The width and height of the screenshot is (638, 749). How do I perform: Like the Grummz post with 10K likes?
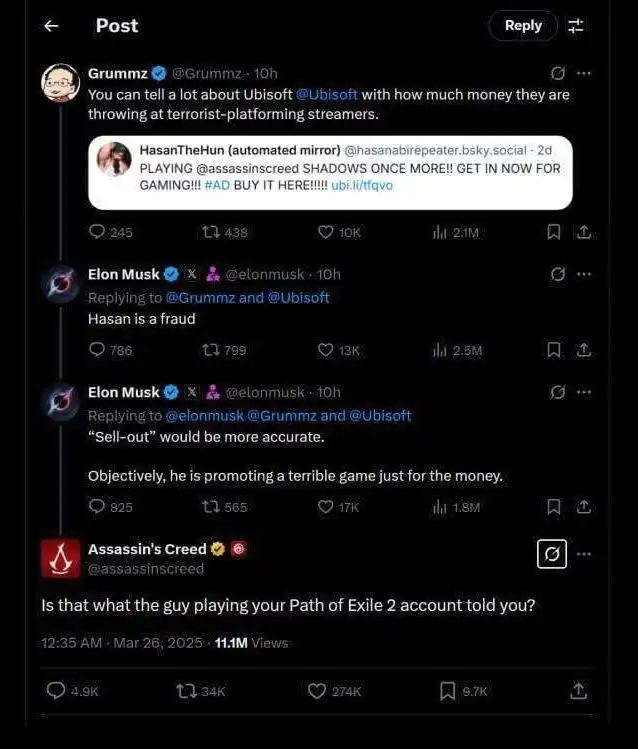(325, 232)
